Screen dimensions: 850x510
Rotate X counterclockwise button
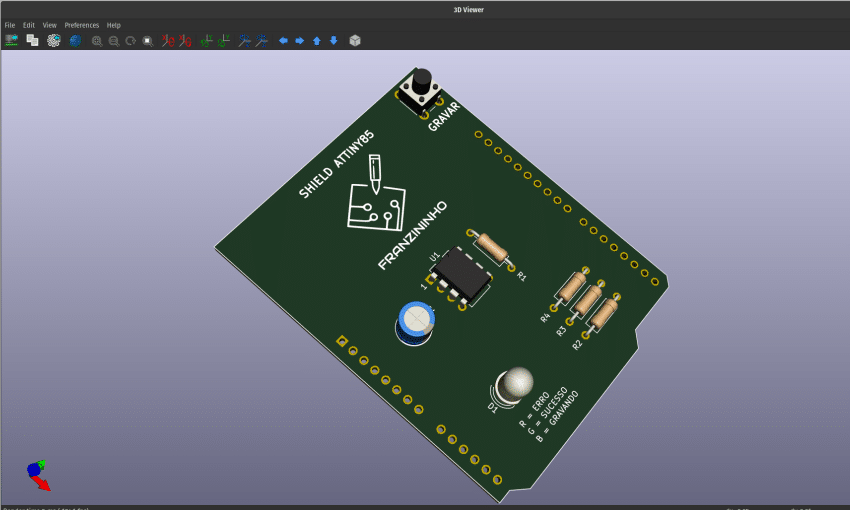pos(186,41)
